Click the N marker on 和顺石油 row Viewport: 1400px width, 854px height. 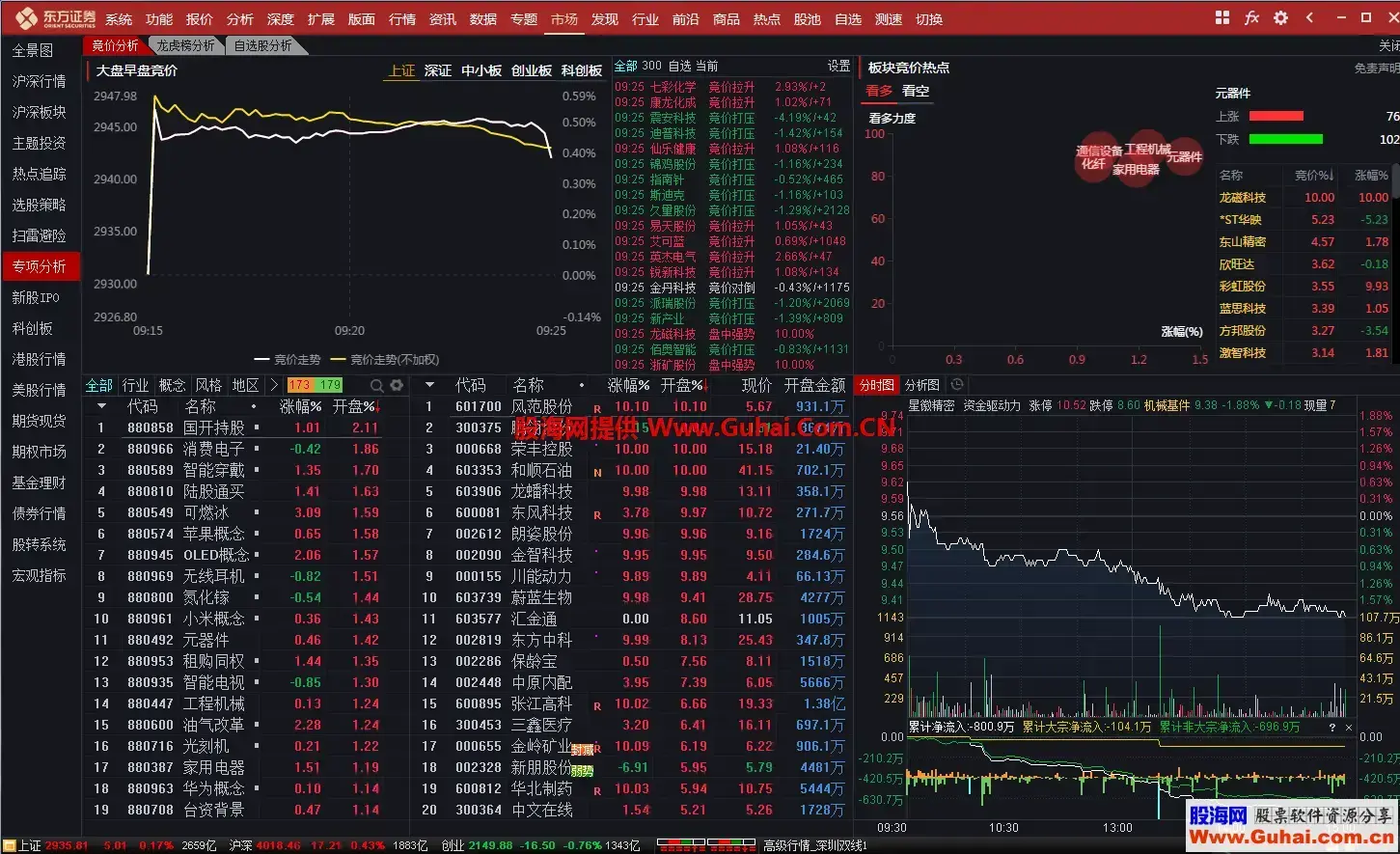point(597,473)
